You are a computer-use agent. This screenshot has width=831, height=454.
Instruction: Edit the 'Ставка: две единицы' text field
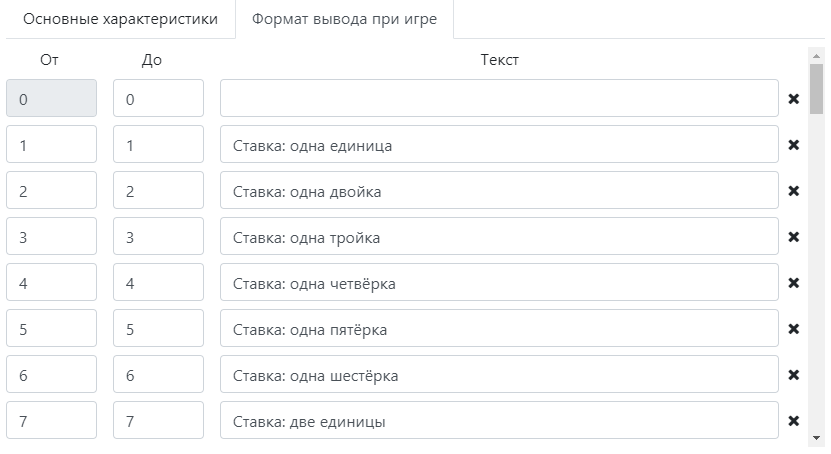(499, 421)
